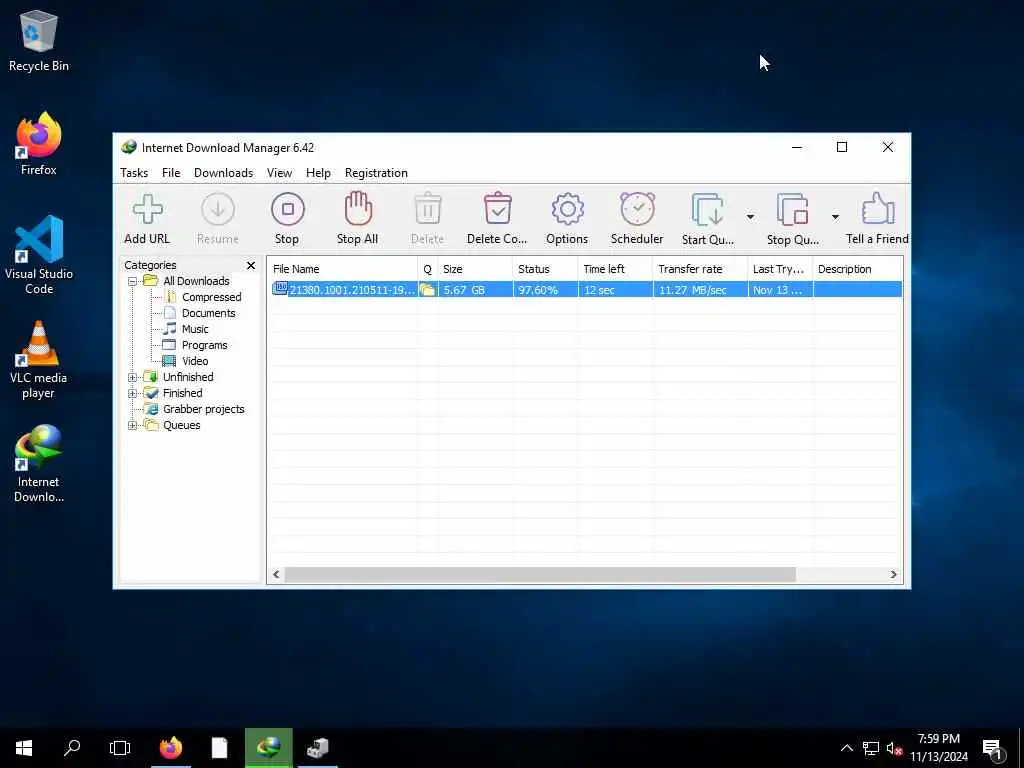Open the Help menu

tap(318, 173)
